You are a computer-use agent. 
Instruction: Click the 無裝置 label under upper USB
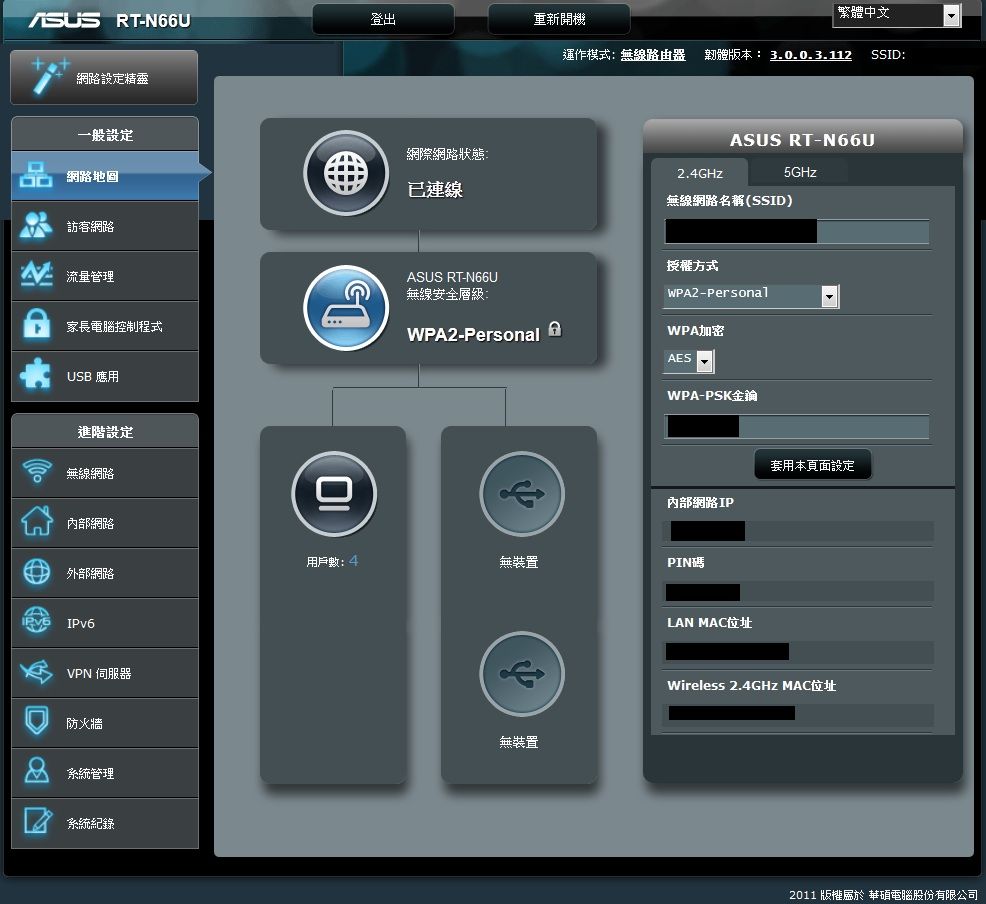tap(519, 562)
